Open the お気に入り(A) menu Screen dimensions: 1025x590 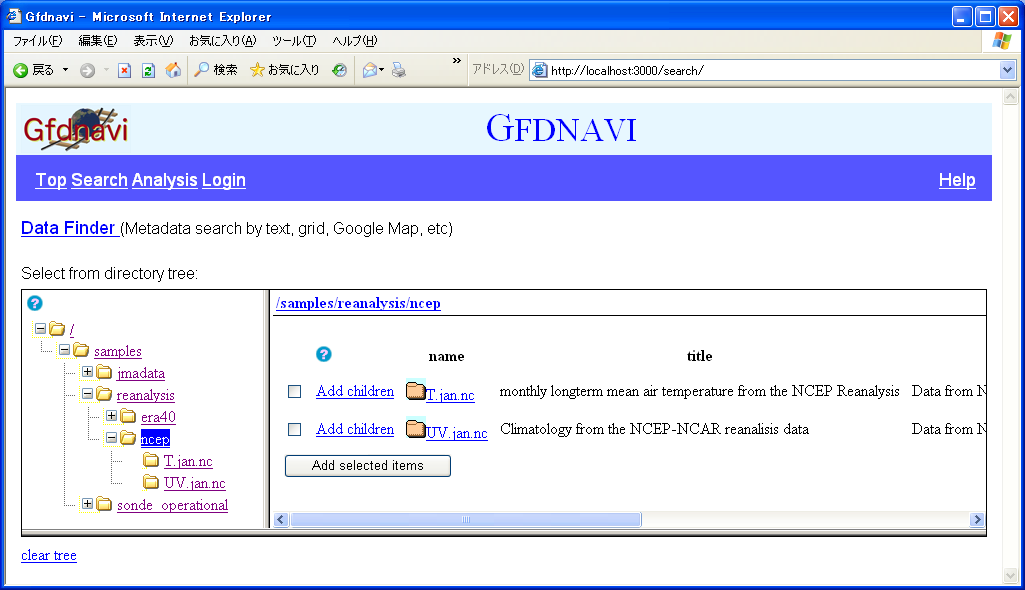[222, 41]
